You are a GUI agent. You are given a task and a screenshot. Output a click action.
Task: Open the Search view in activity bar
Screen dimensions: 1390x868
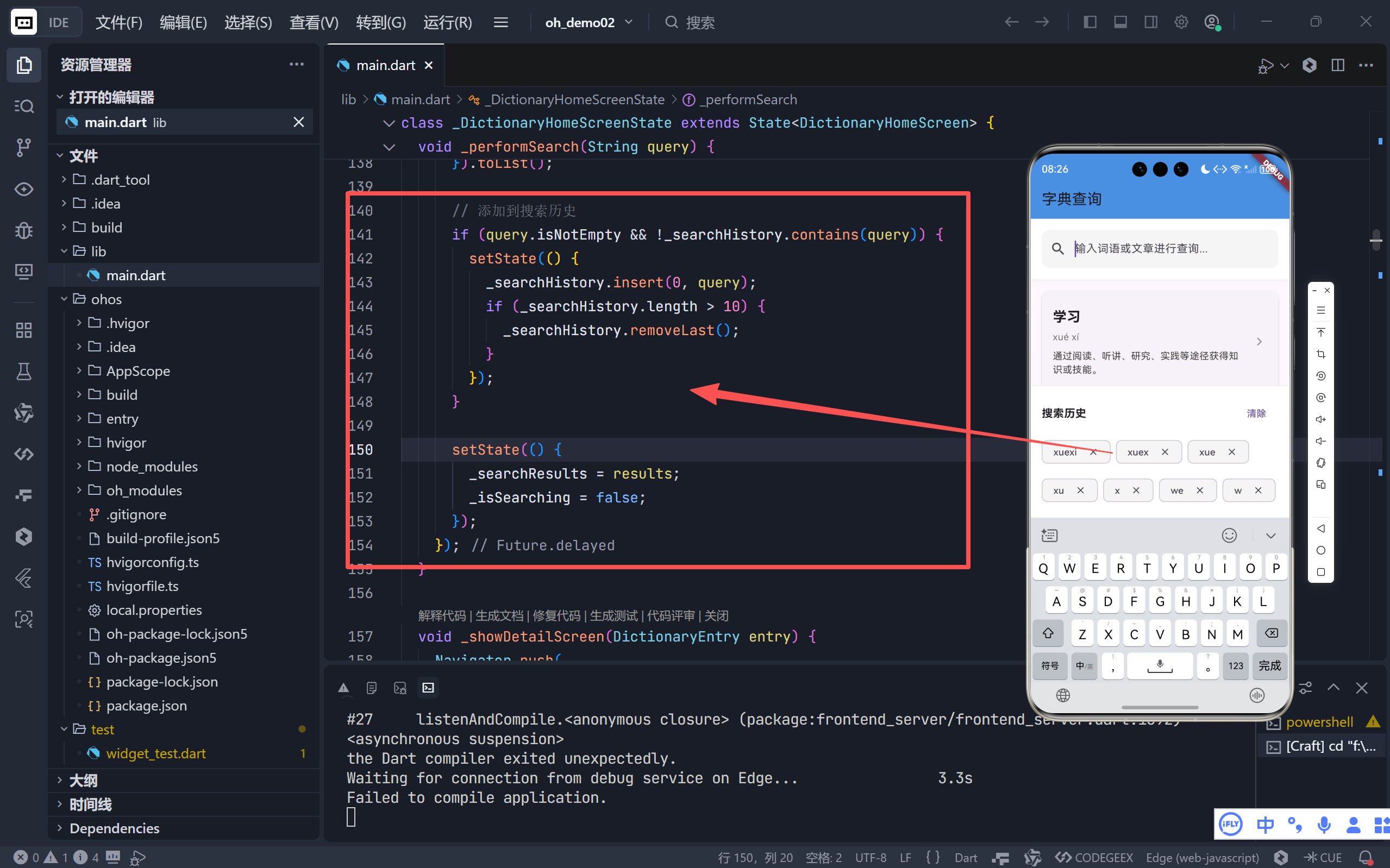[23, 106]
